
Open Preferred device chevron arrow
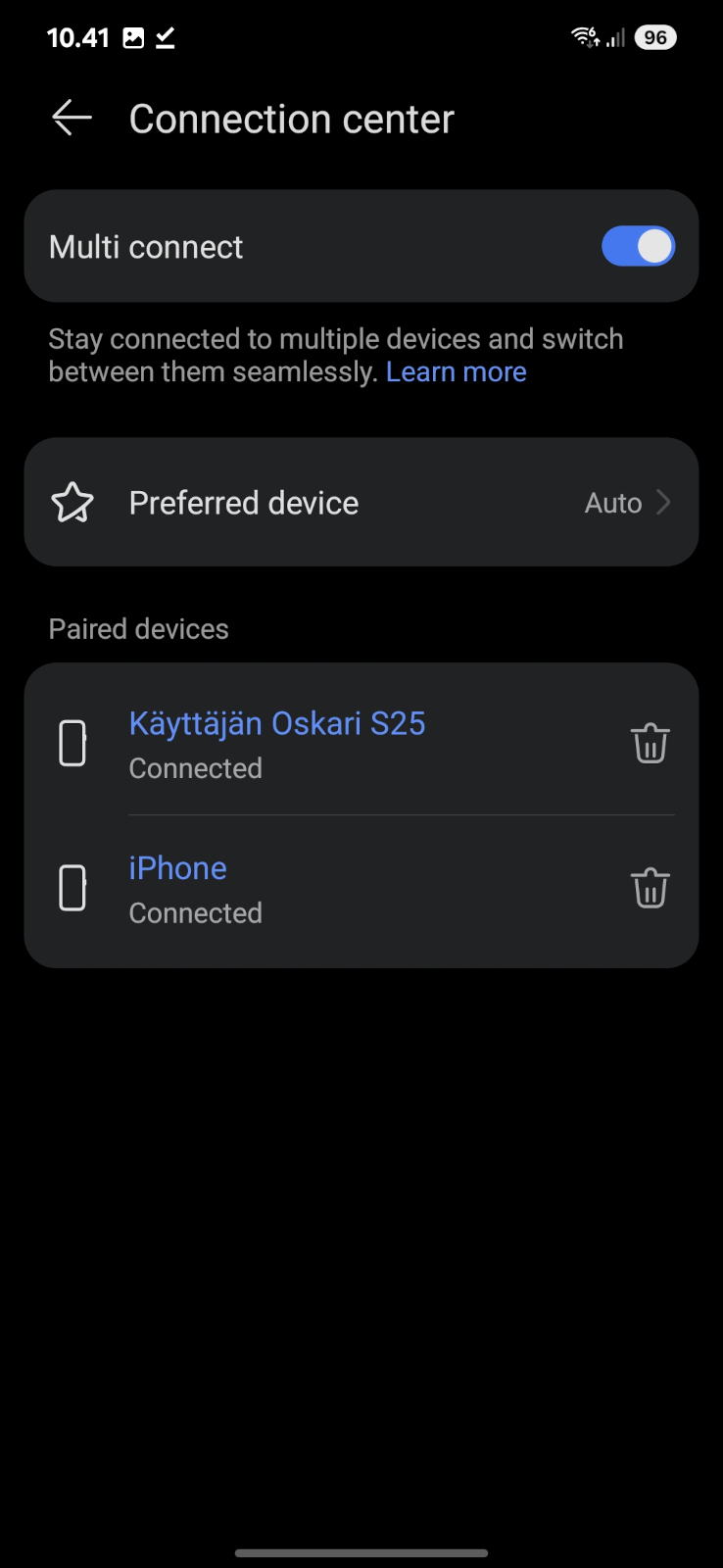664,503
